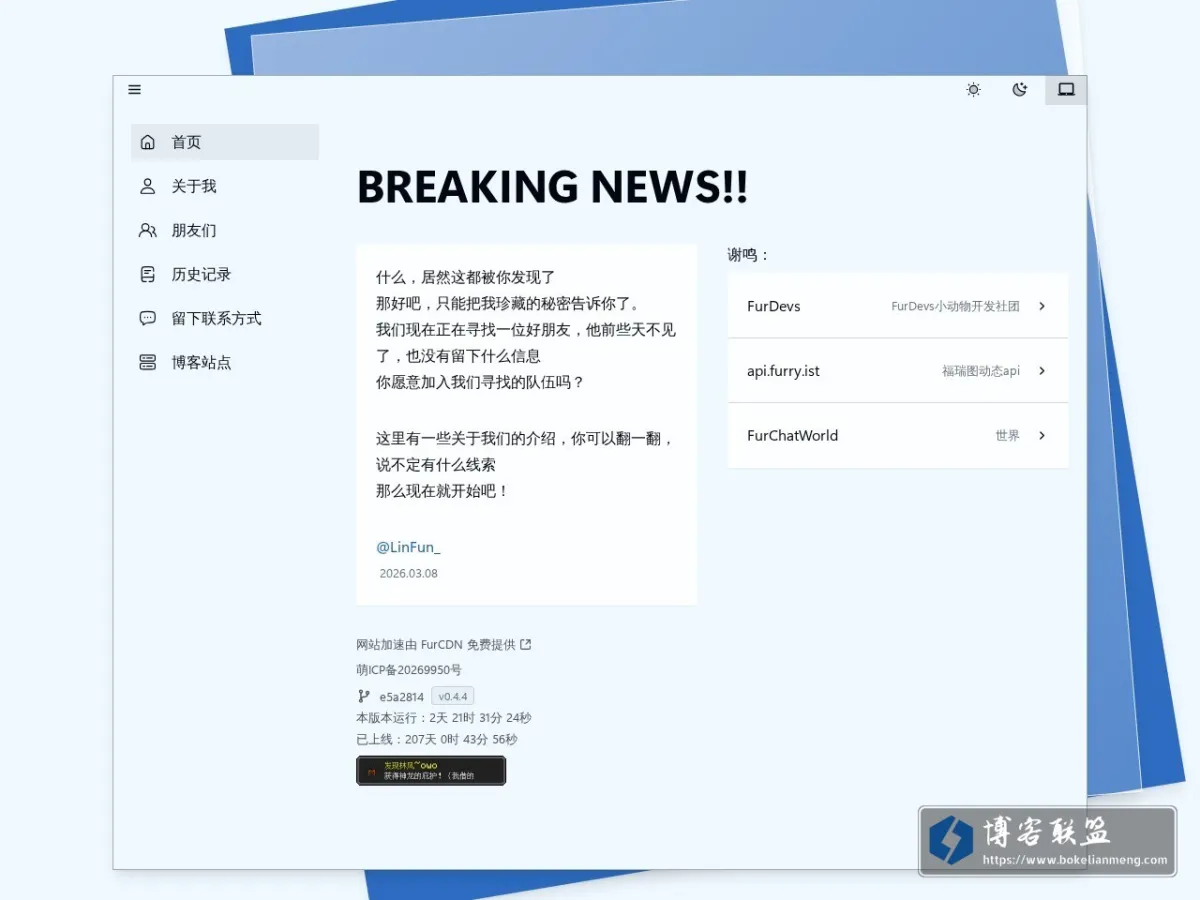Click the 本版本运行 uptime line

point(444,718)
